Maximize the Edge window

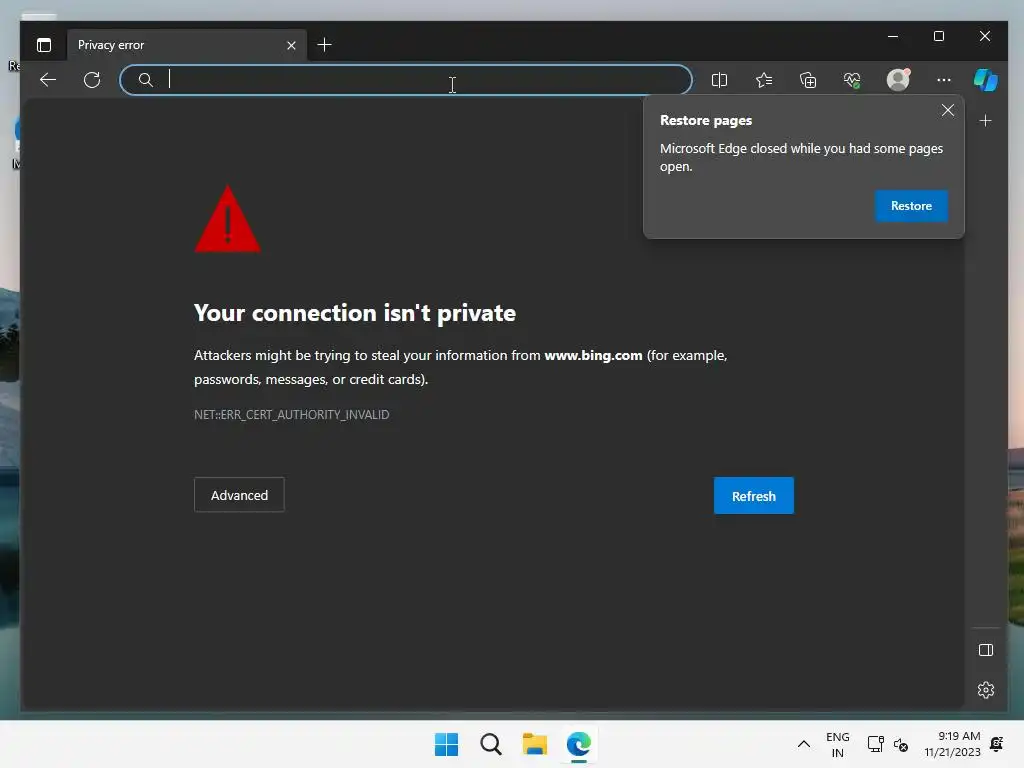click(x=938, y=37)
